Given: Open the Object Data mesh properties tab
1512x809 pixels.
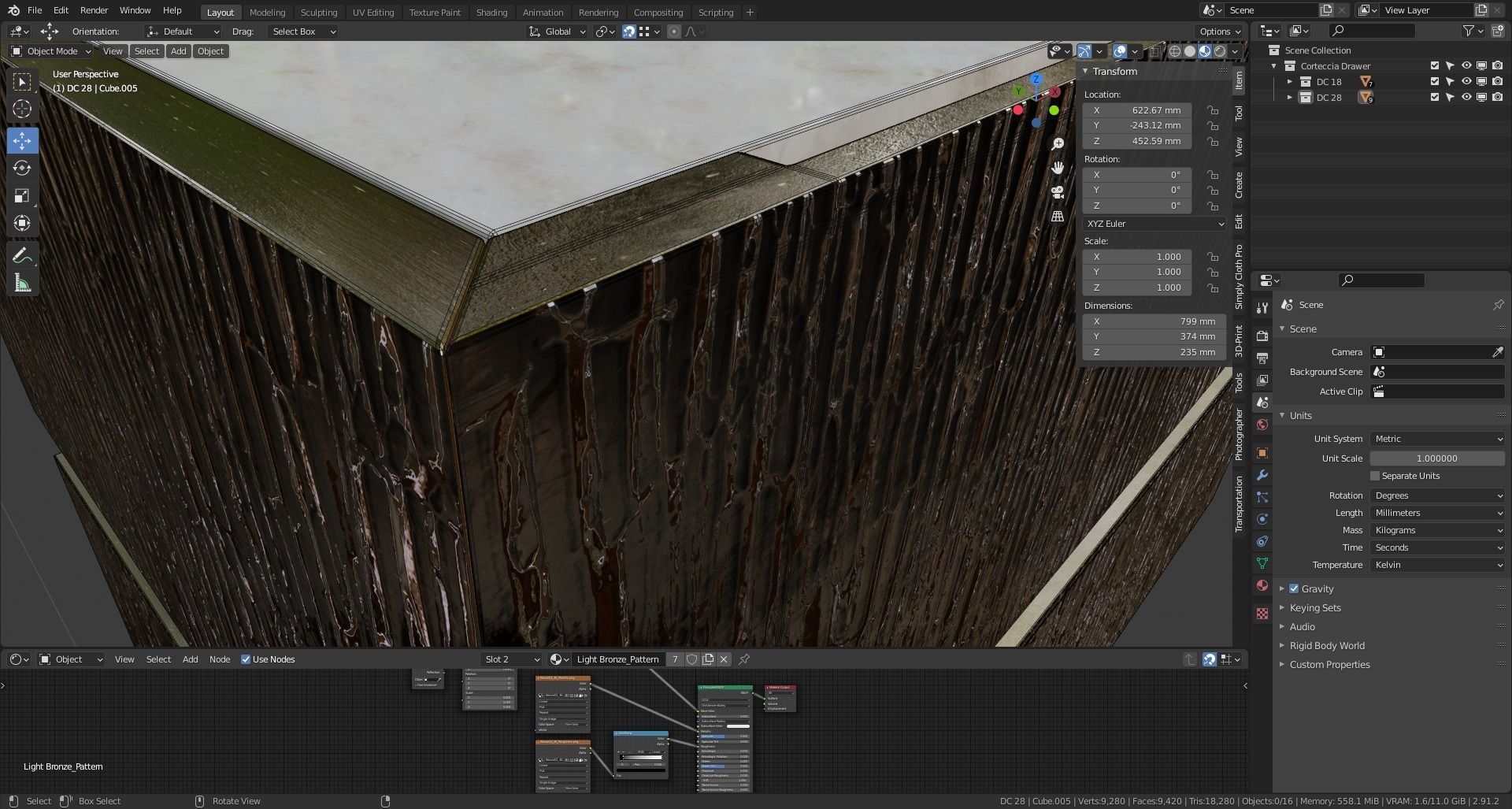Looking at the screenshot, I should coord(1262,563).
